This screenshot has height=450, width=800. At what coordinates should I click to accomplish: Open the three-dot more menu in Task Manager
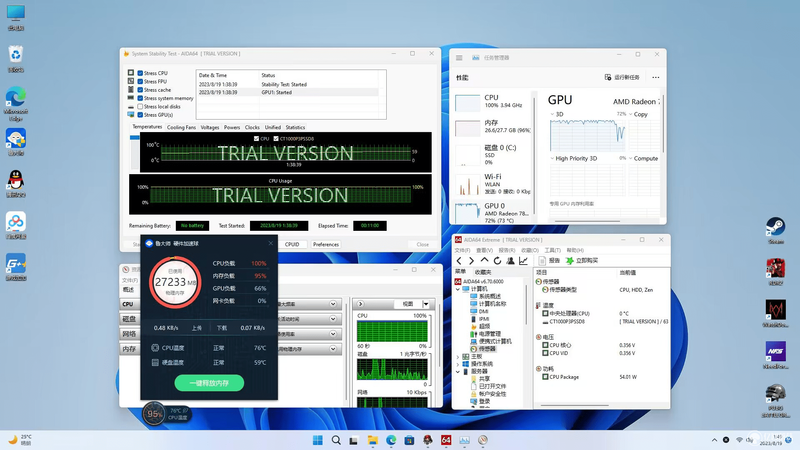click(x=656, y=77)
